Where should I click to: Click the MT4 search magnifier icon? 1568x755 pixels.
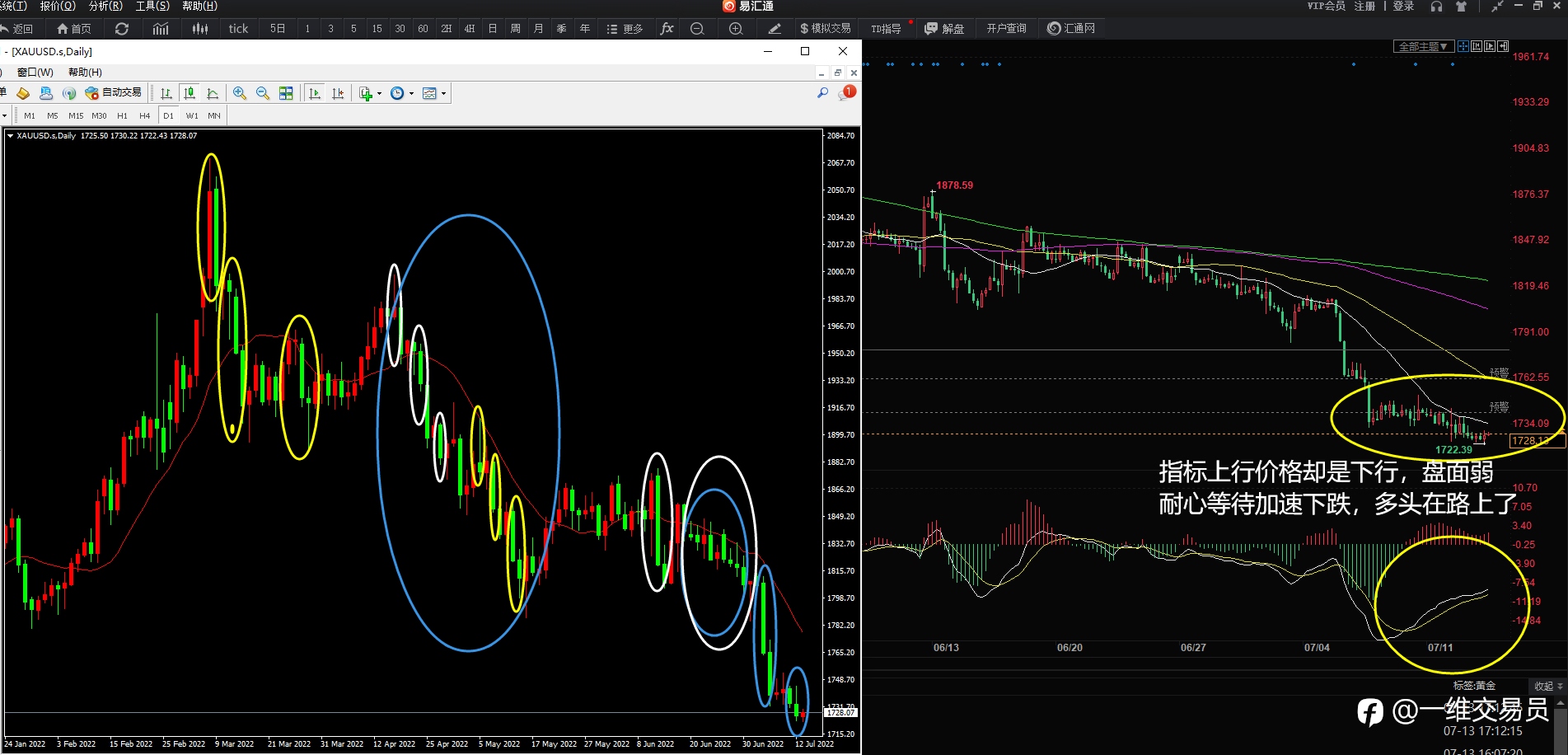coord(822,93)
